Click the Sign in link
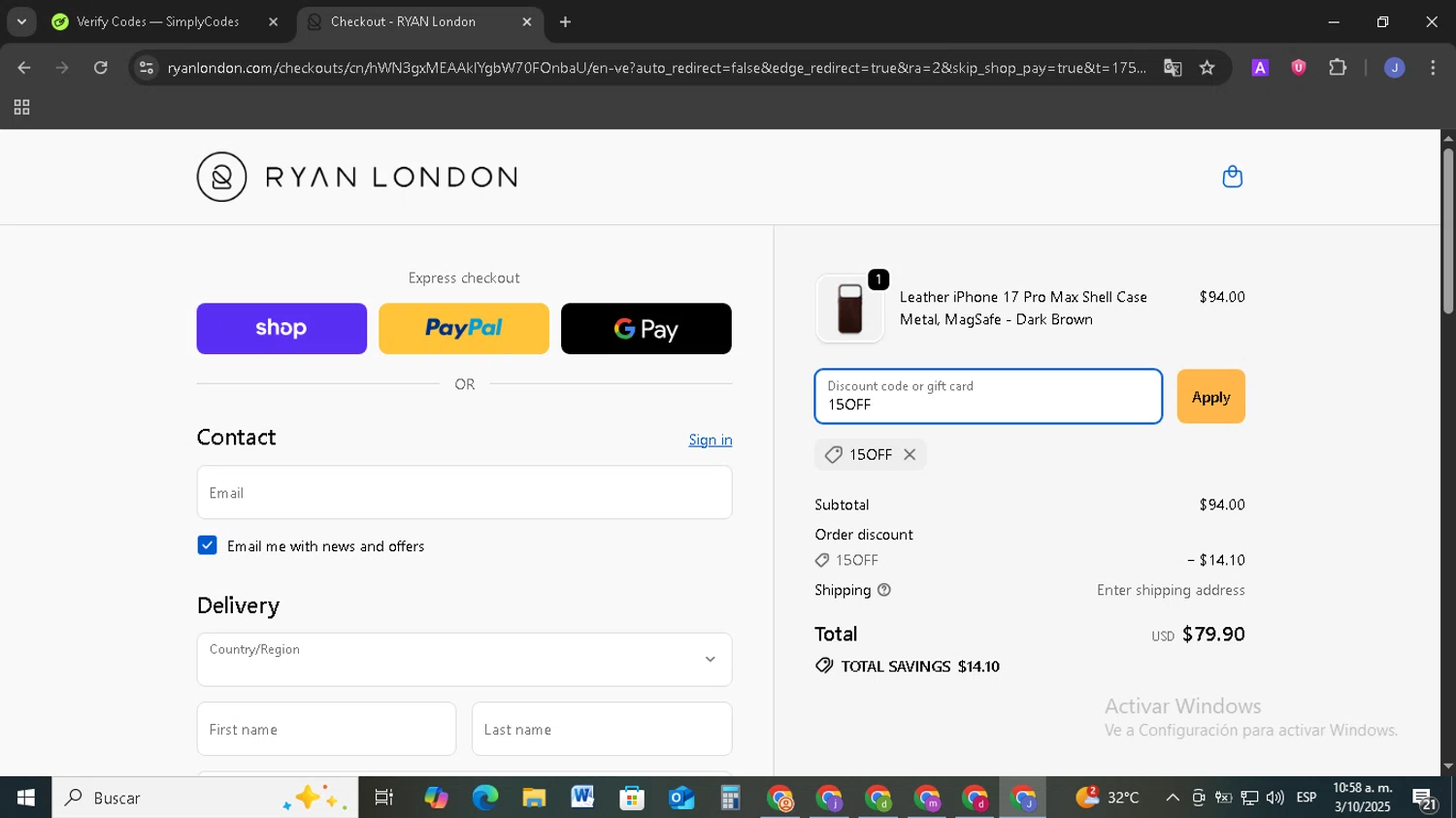 [711, 440]
